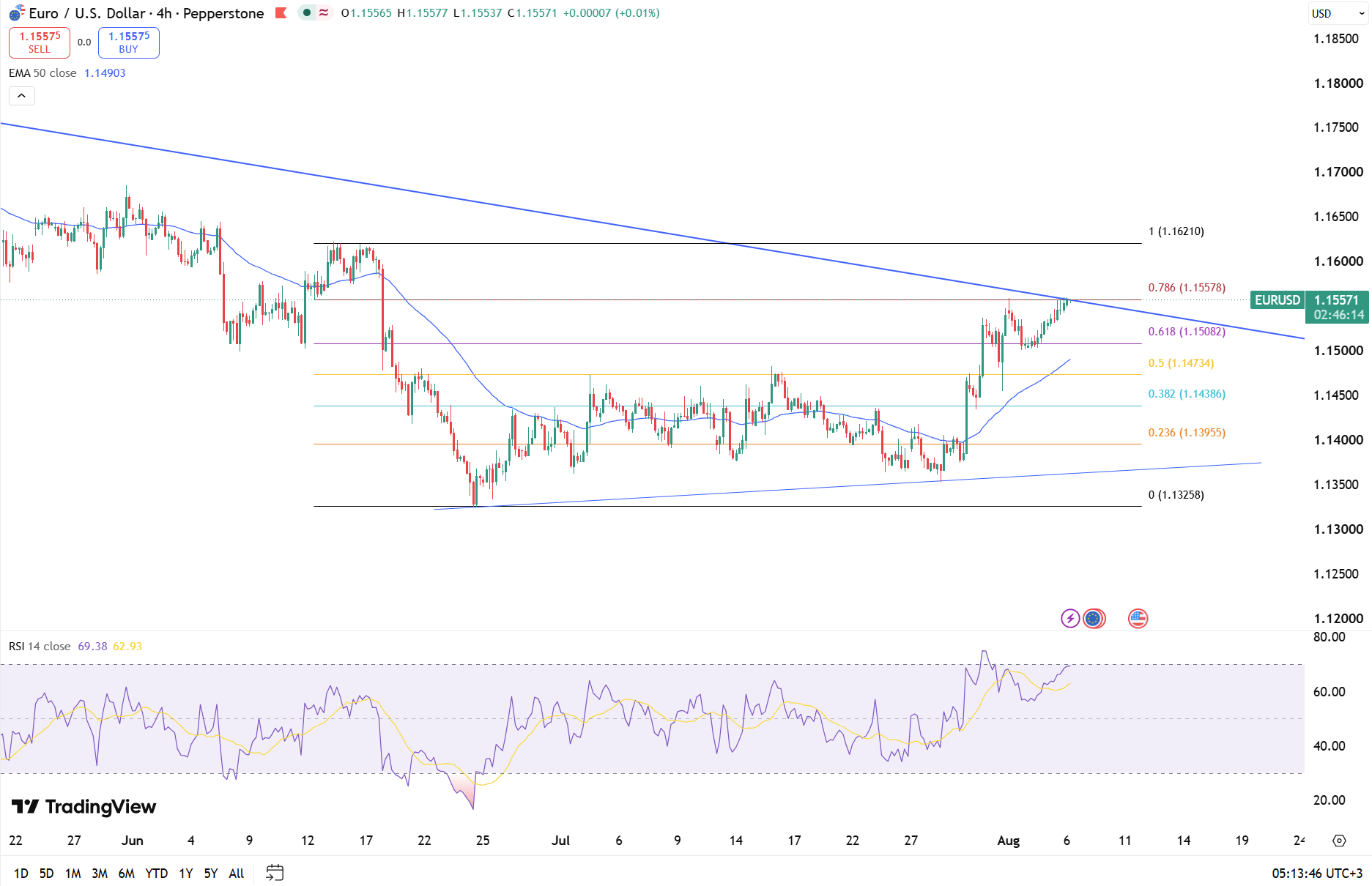
Task: Click the Euro / U.S. Dollar symbol title
Action: coord(147,13)
